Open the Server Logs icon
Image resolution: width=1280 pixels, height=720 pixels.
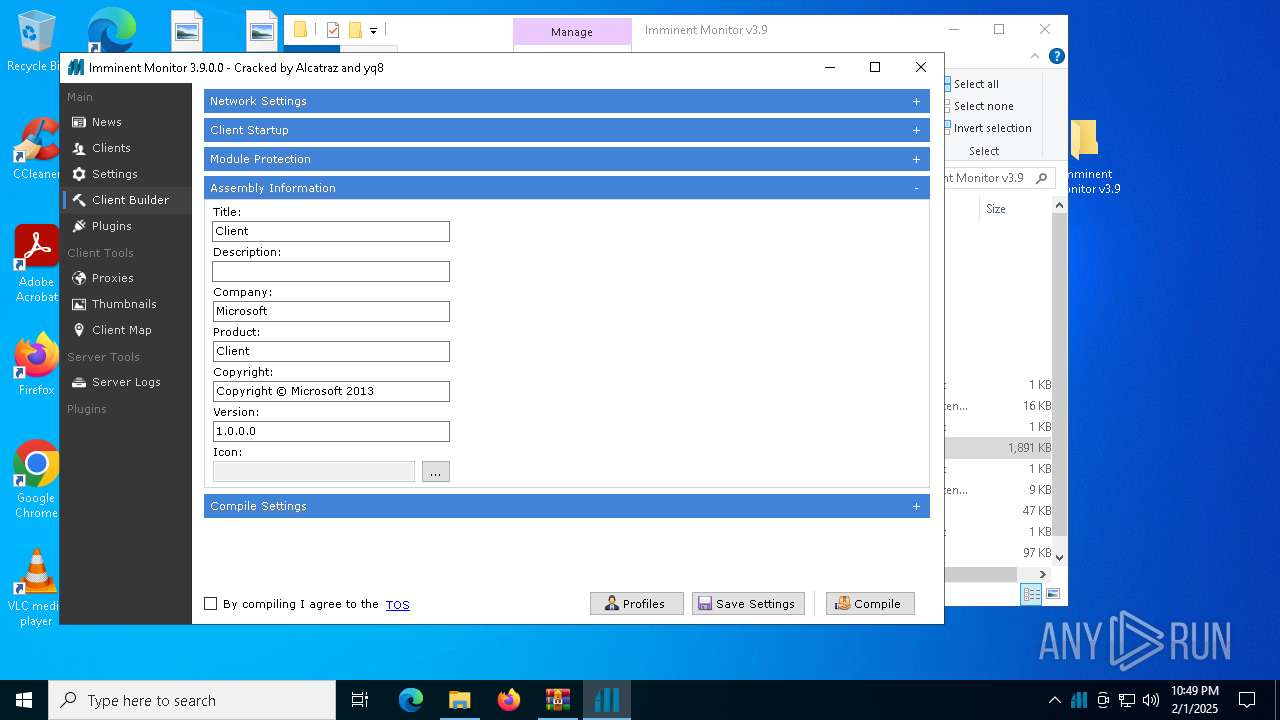pos(79,382)
